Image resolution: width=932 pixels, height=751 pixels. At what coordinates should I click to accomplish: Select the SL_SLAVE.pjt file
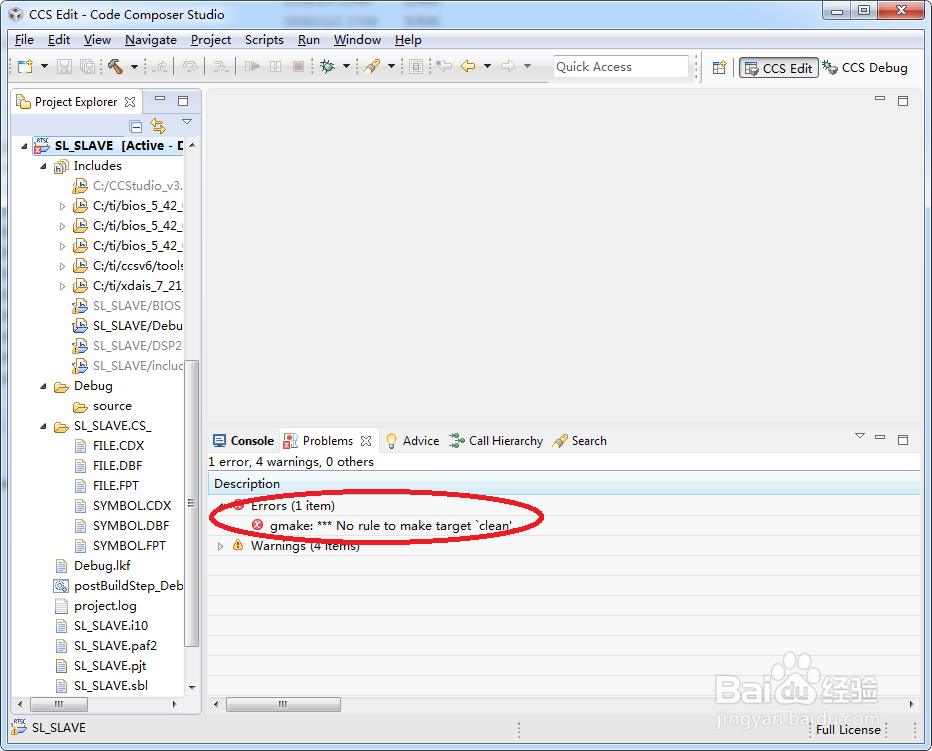click(x=109, y=666)
